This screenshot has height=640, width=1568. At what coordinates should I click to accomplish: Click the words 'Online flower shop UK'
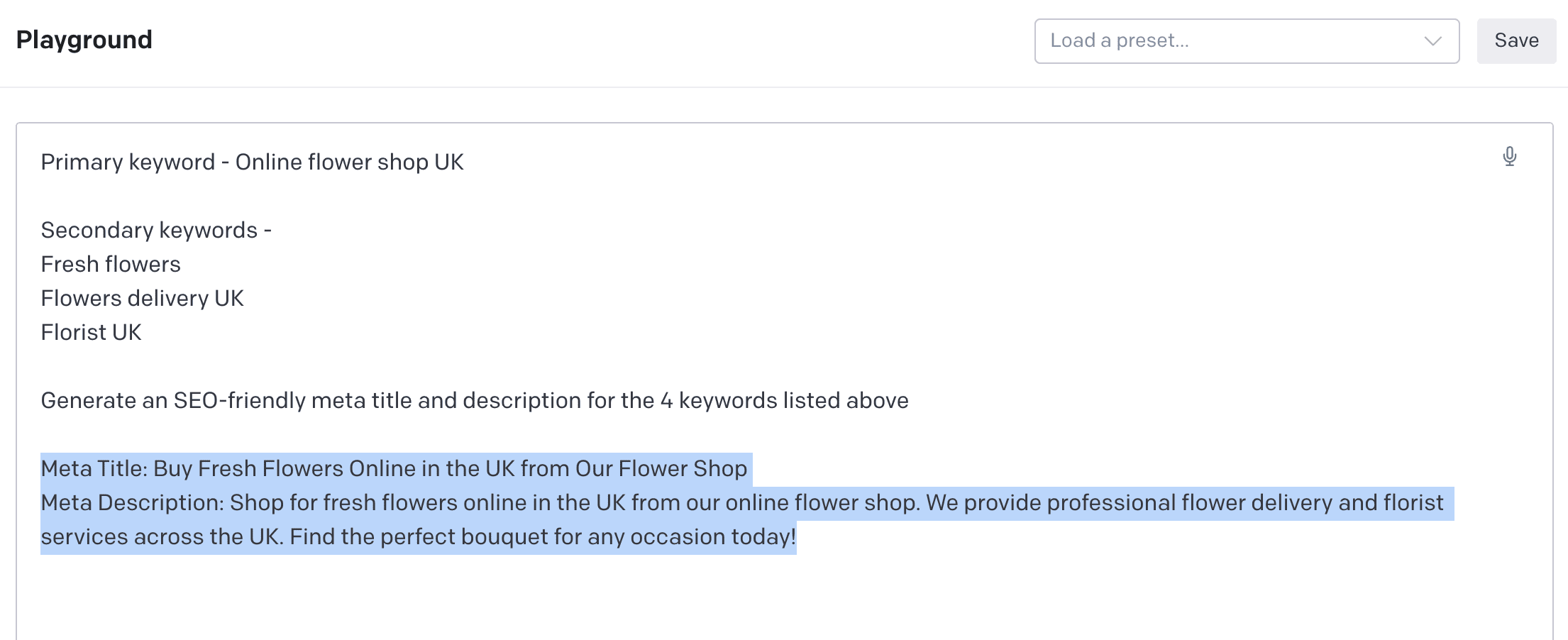tap(349, 162)
